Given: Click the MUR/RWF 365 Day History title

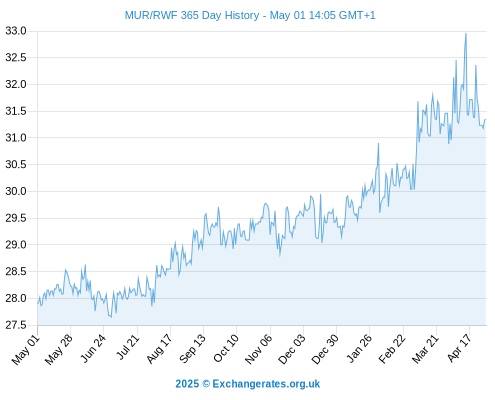Looking at the screenshot, I should tap(250, 15).
